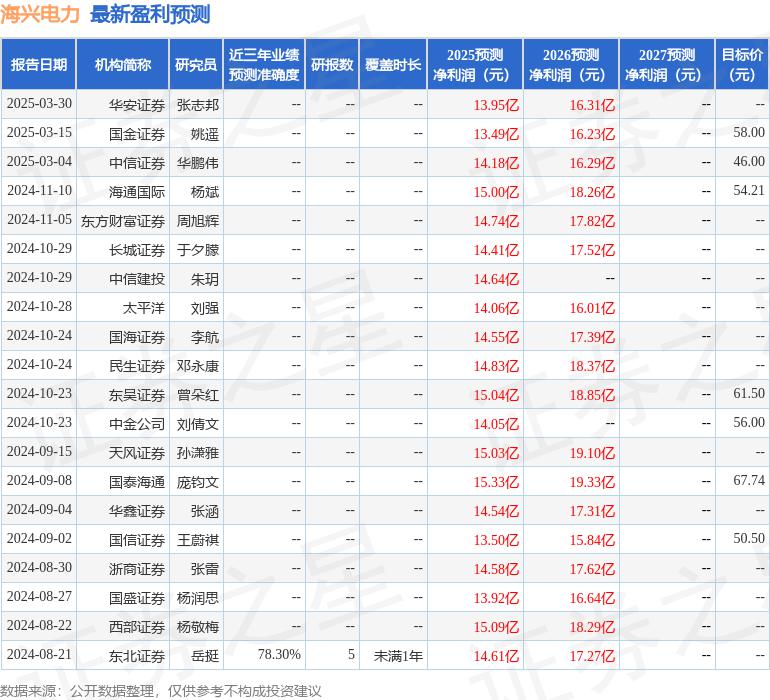The height and width of the screenshot is (700, 770).
Task: Click analyst name 华鹏伟
Action: [x=197, y=163]
